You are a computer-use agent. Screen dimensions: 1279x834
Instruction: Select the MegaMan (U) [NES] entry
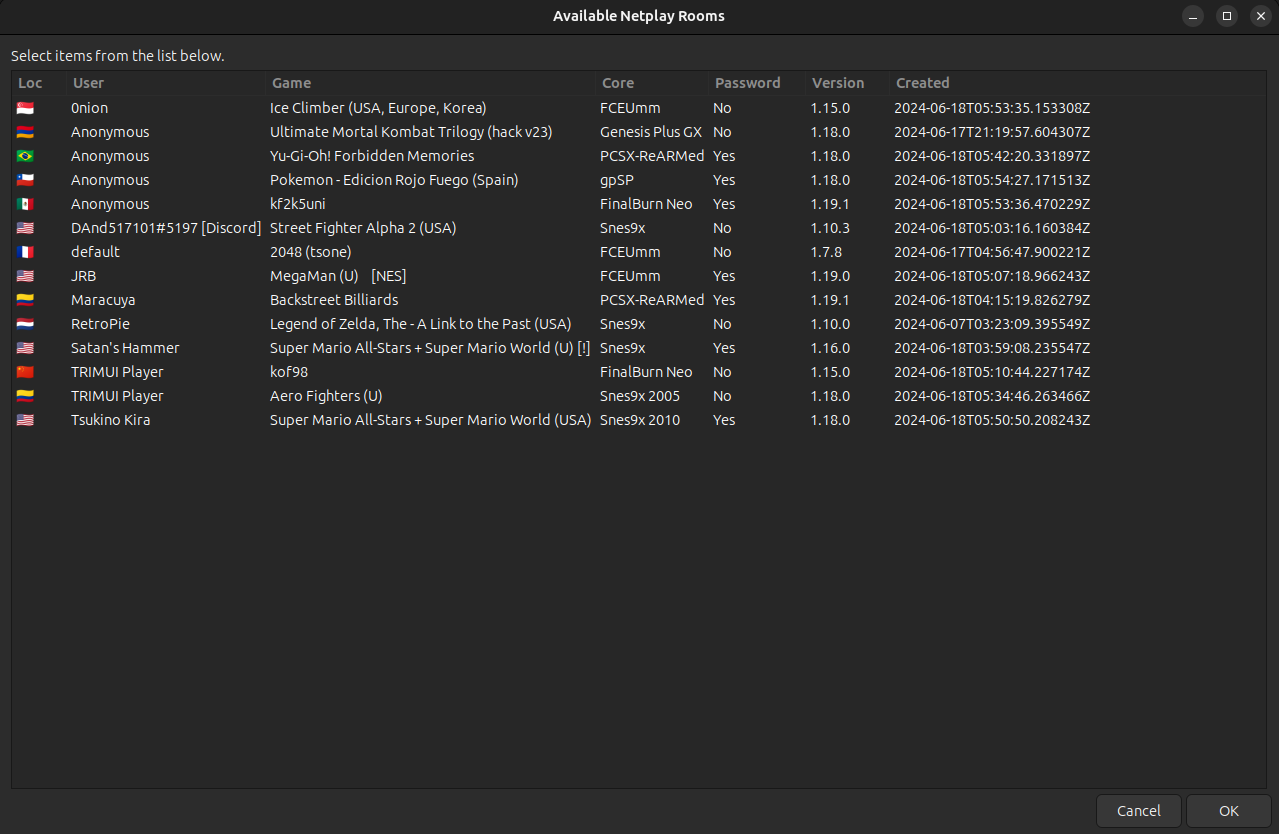pyautogui.click(x=337, y=276)
